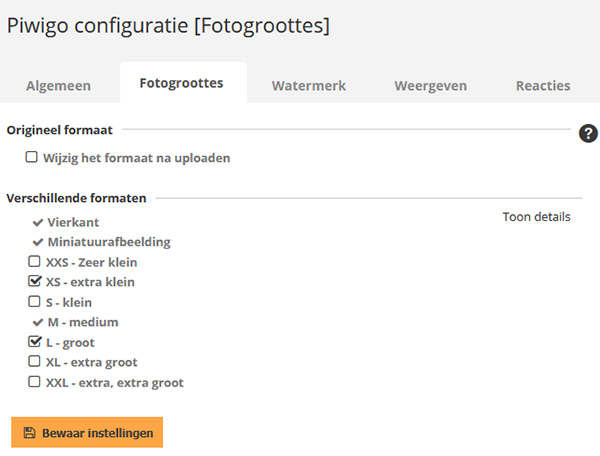Click the checkmark icon beside Vierkant

[x=38, y=223]
